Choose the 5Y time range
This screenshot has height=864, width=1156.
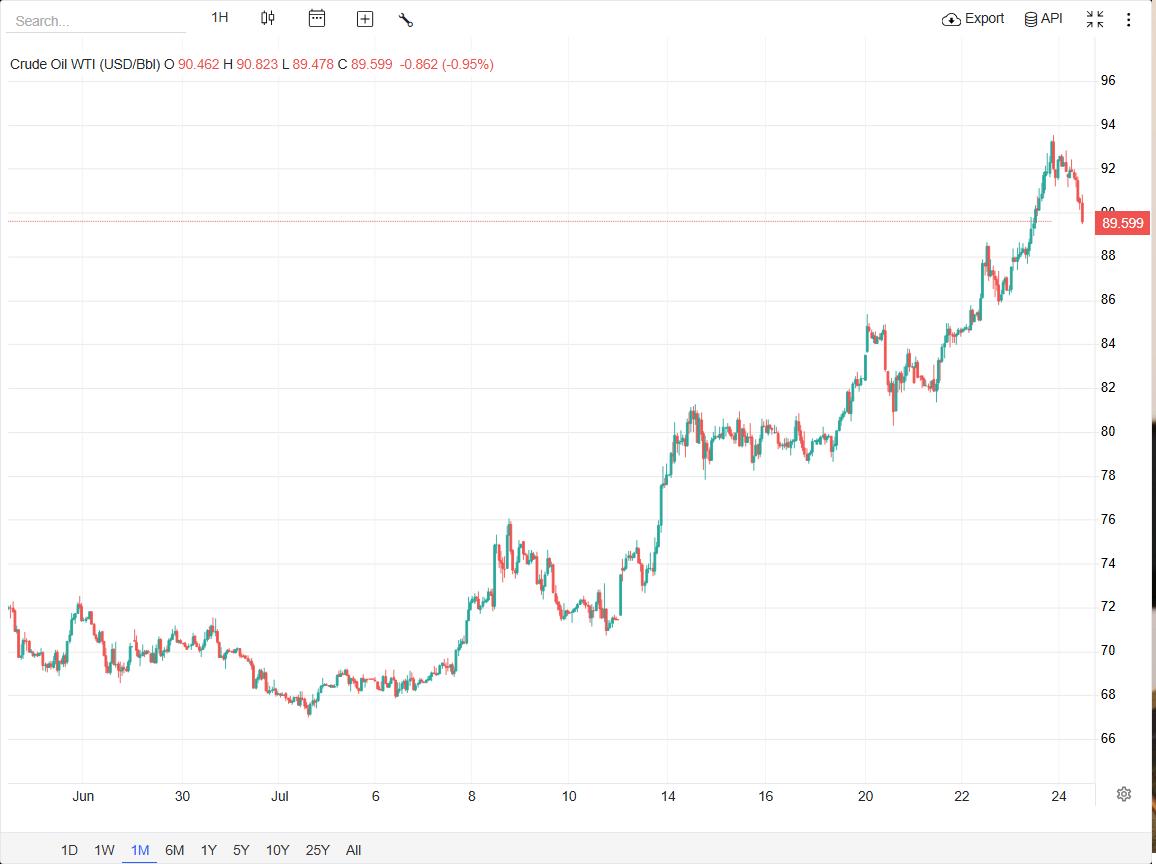point(241,850)
